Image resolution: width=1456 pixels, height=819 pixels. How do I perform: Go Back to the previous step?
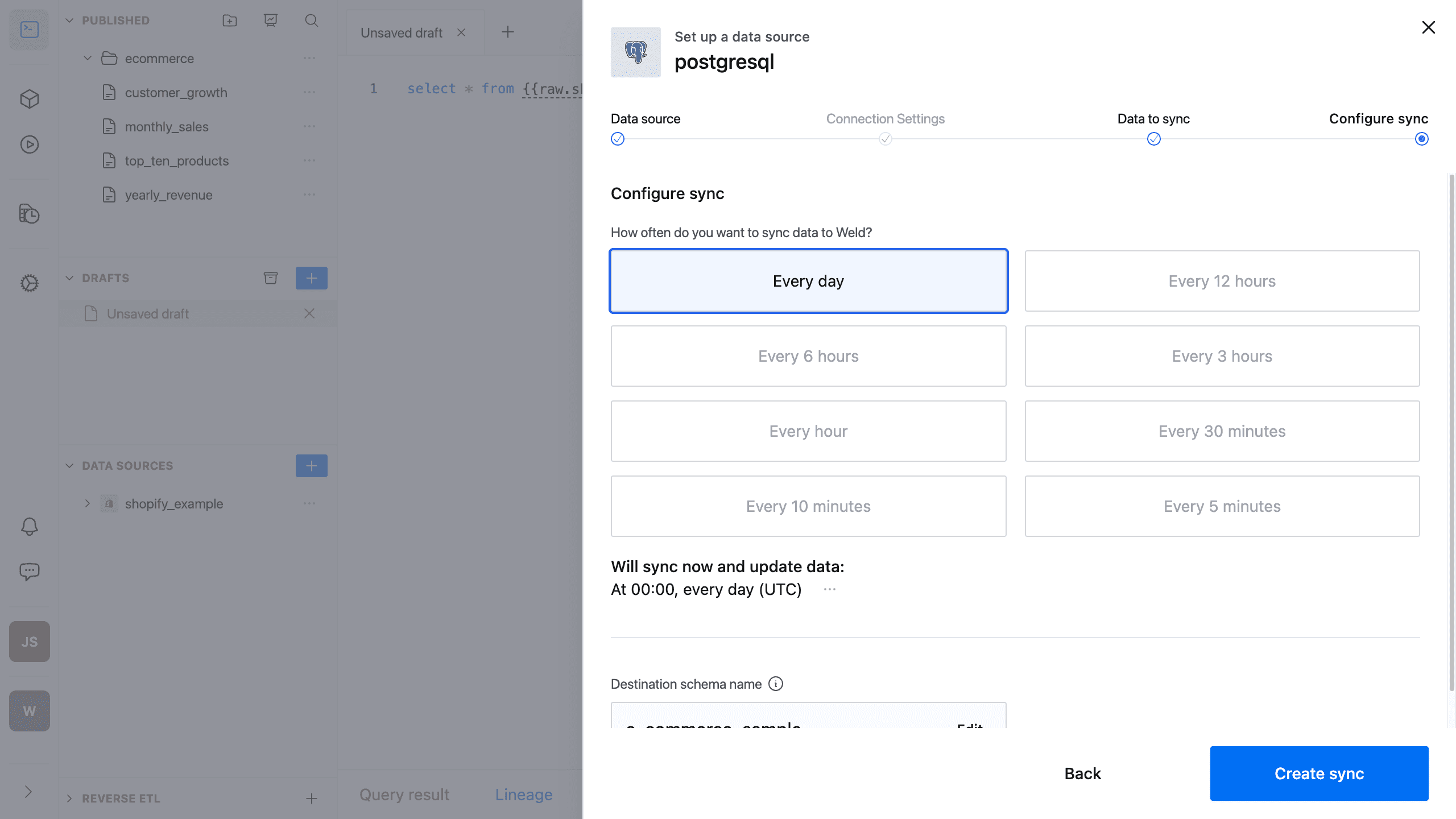pyautogui.click(x=1081, y=773)
